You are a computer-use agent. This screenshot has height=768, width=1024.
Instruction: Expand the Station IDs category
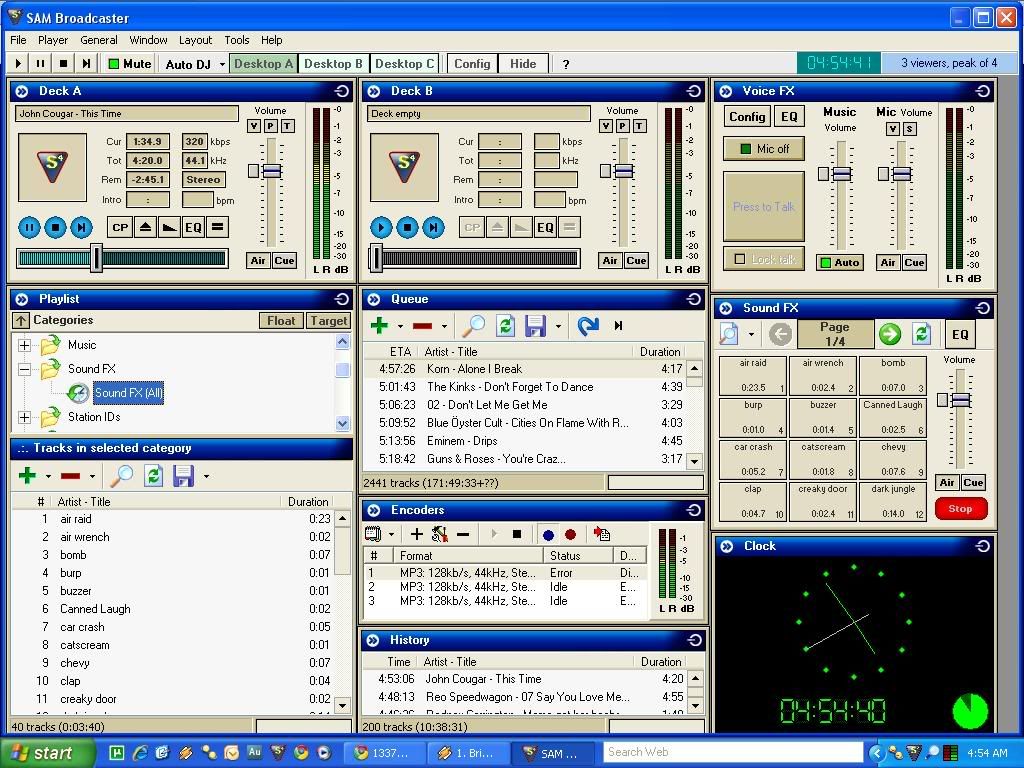[x=24, y=417]
